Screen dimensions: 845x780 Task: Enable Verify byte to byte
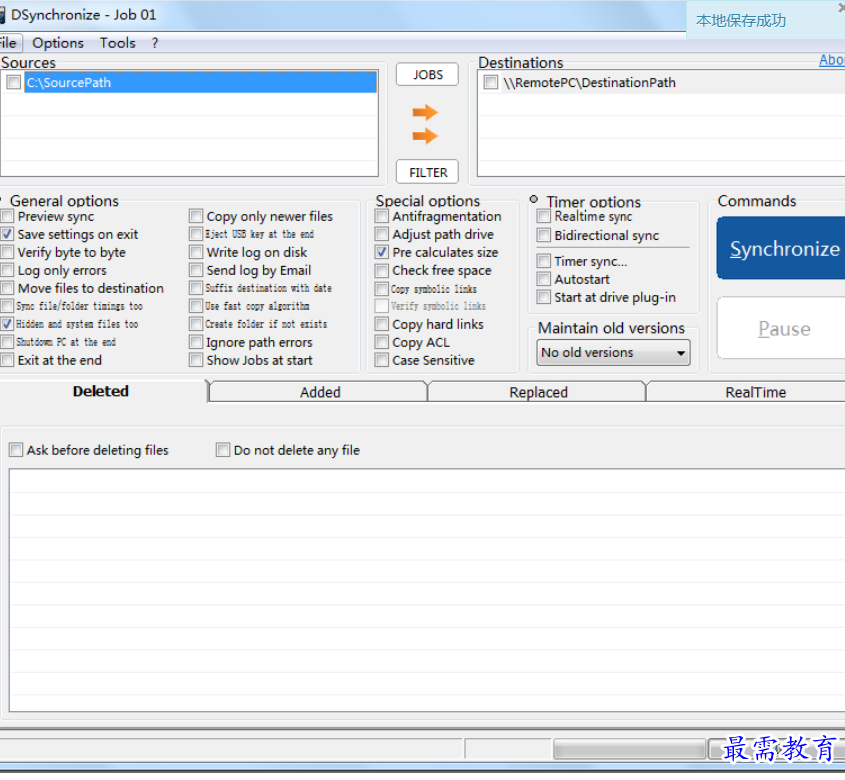[7, 252]
